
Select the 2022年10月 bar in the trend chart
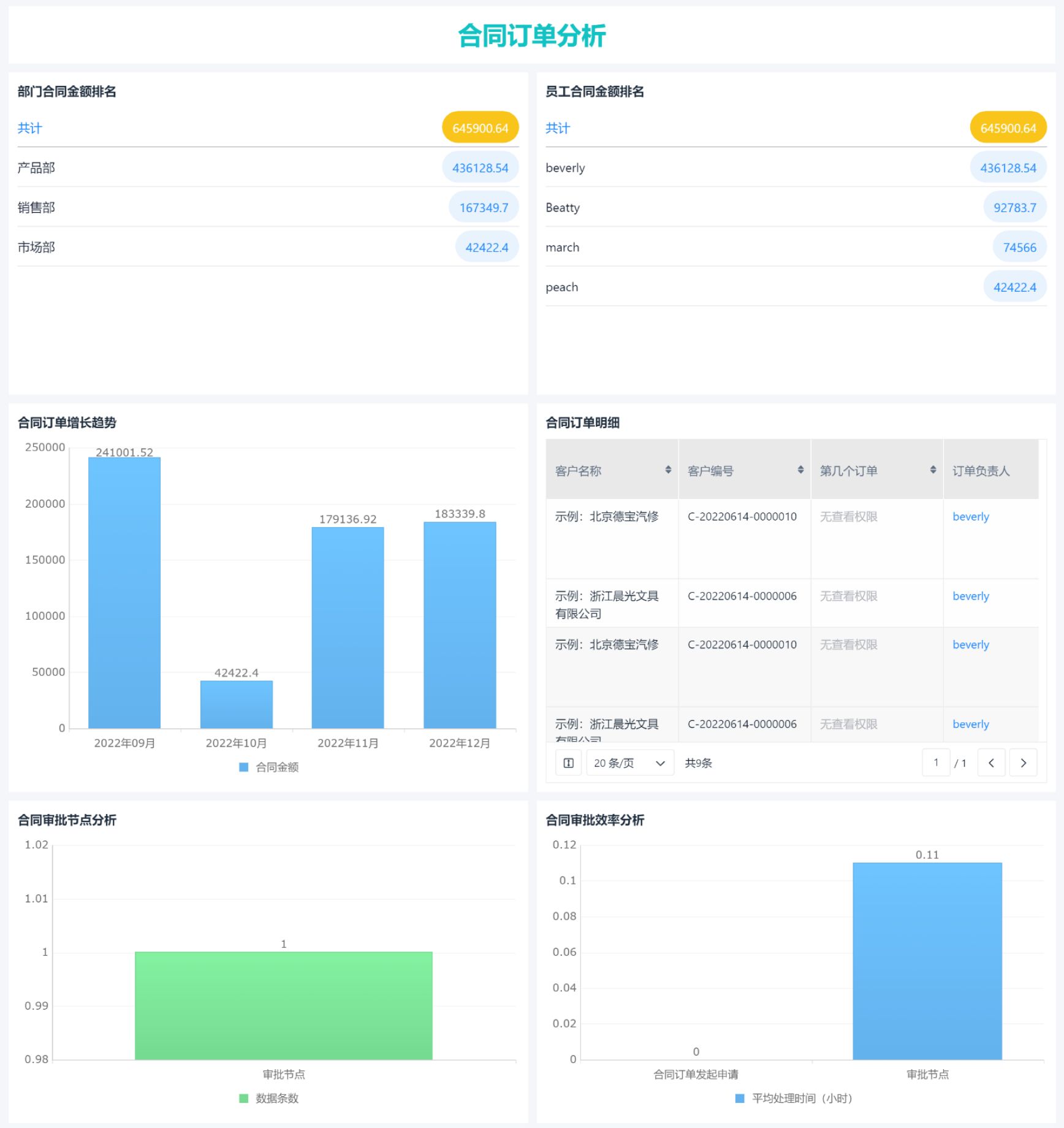pos(236,704)
